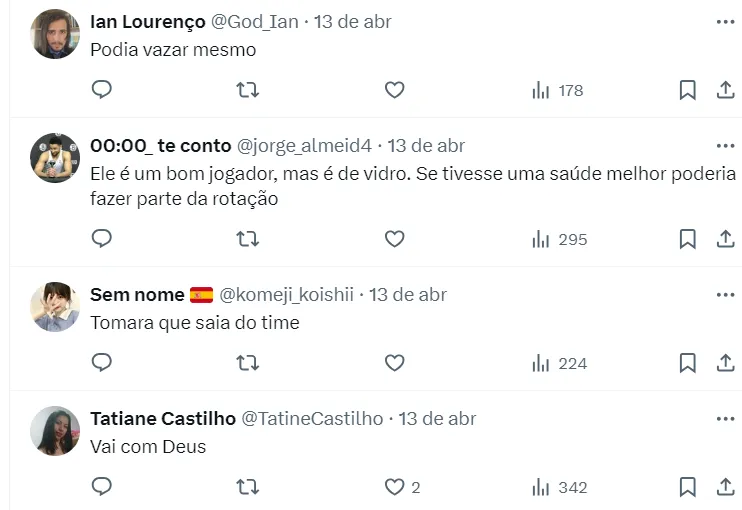Open Sem nome's profile avatar
Viewport: 742px width, 510px height.
[x=55, y=307]
